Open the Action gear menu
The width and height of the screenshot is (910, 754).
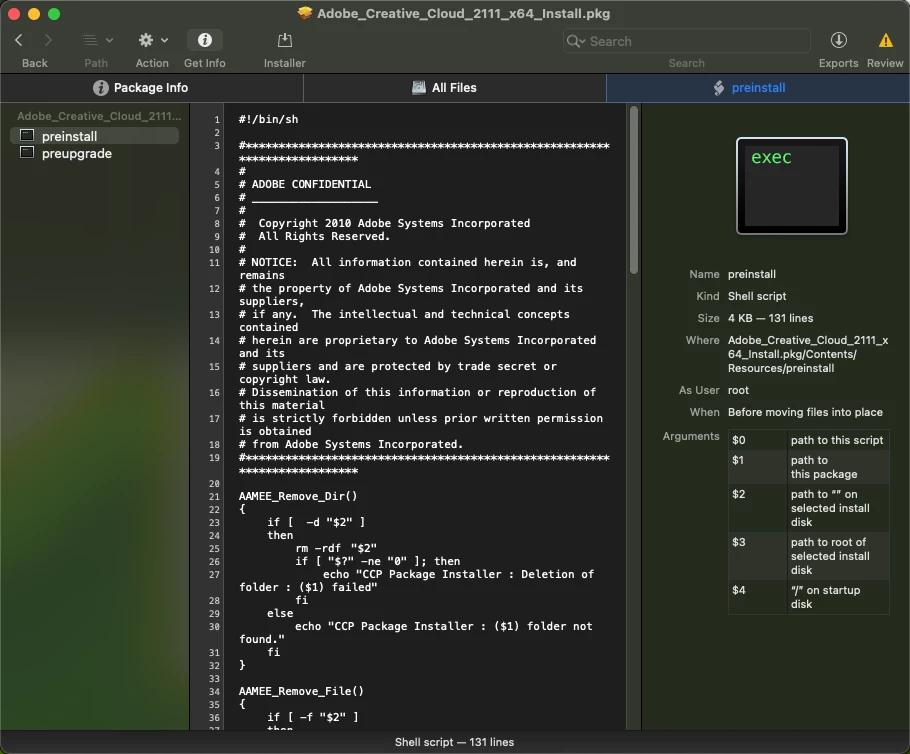(x=153, y=40)
